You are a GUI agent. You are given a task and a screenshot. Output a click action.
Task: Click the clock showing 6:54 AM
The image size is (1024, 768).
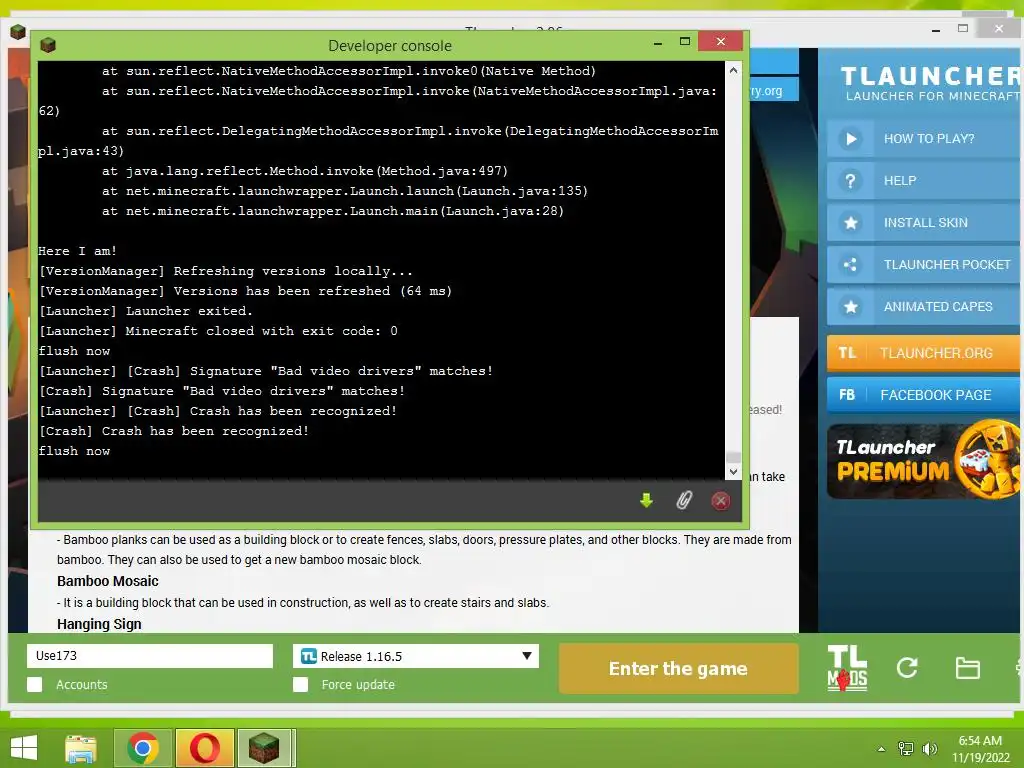pyautogui.click(x=980, y=741)
